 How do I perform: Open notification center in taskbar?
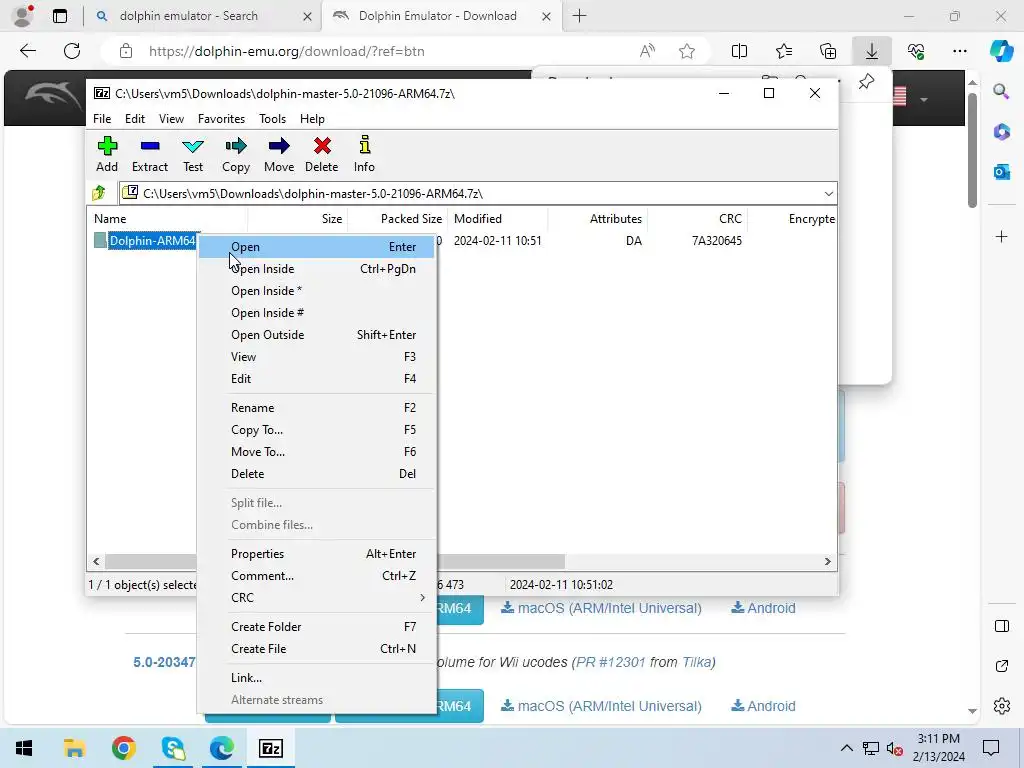[x=991, y=748]
